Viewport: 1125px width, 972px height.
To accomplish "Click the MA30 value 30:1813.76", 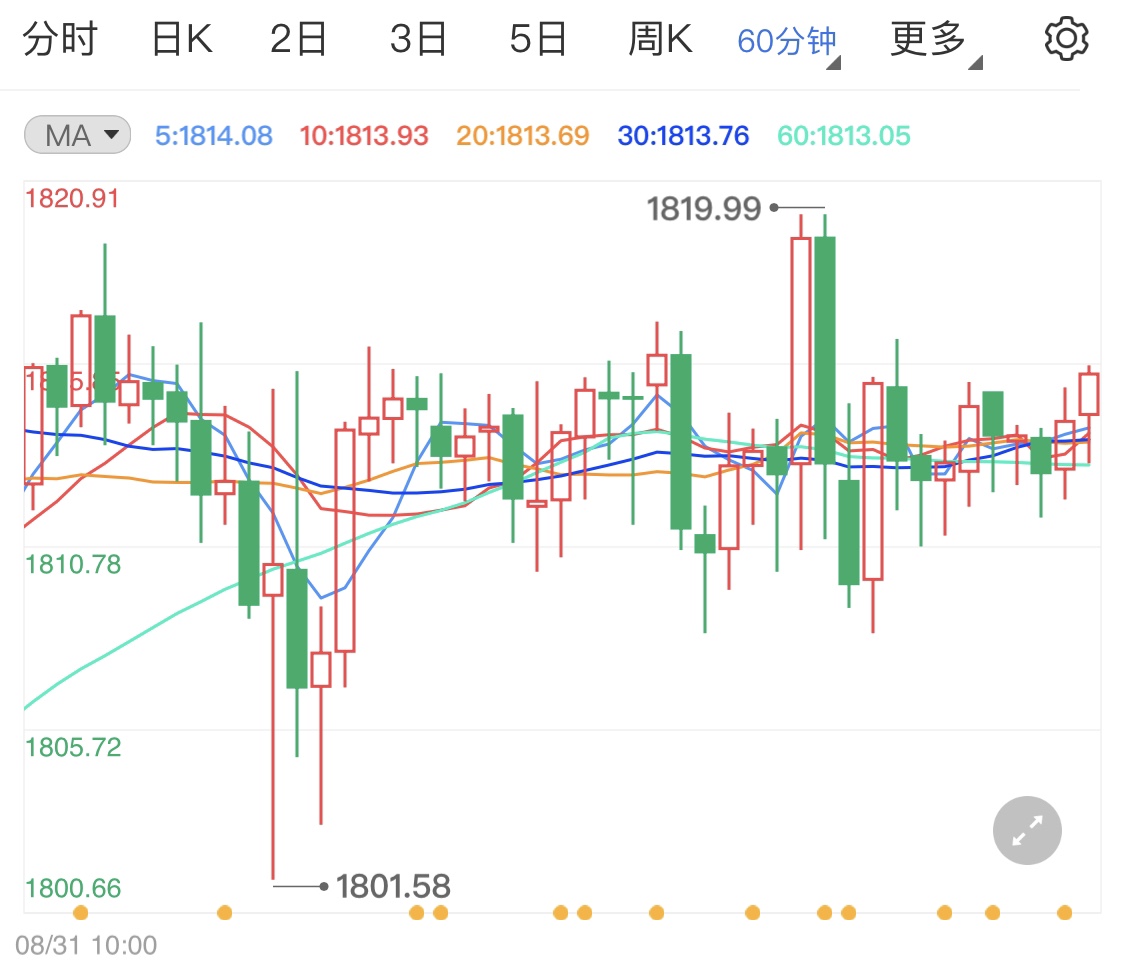I will 683,136.
